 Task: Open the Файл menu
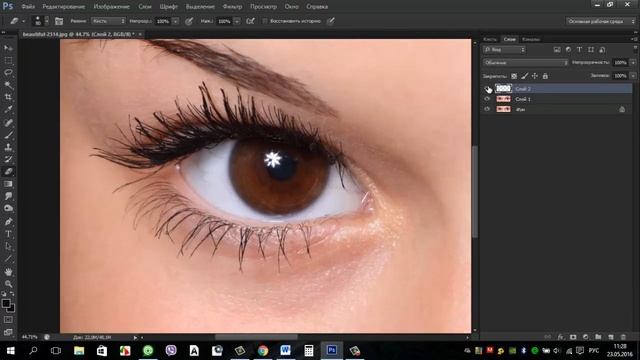tap(28, 7)
